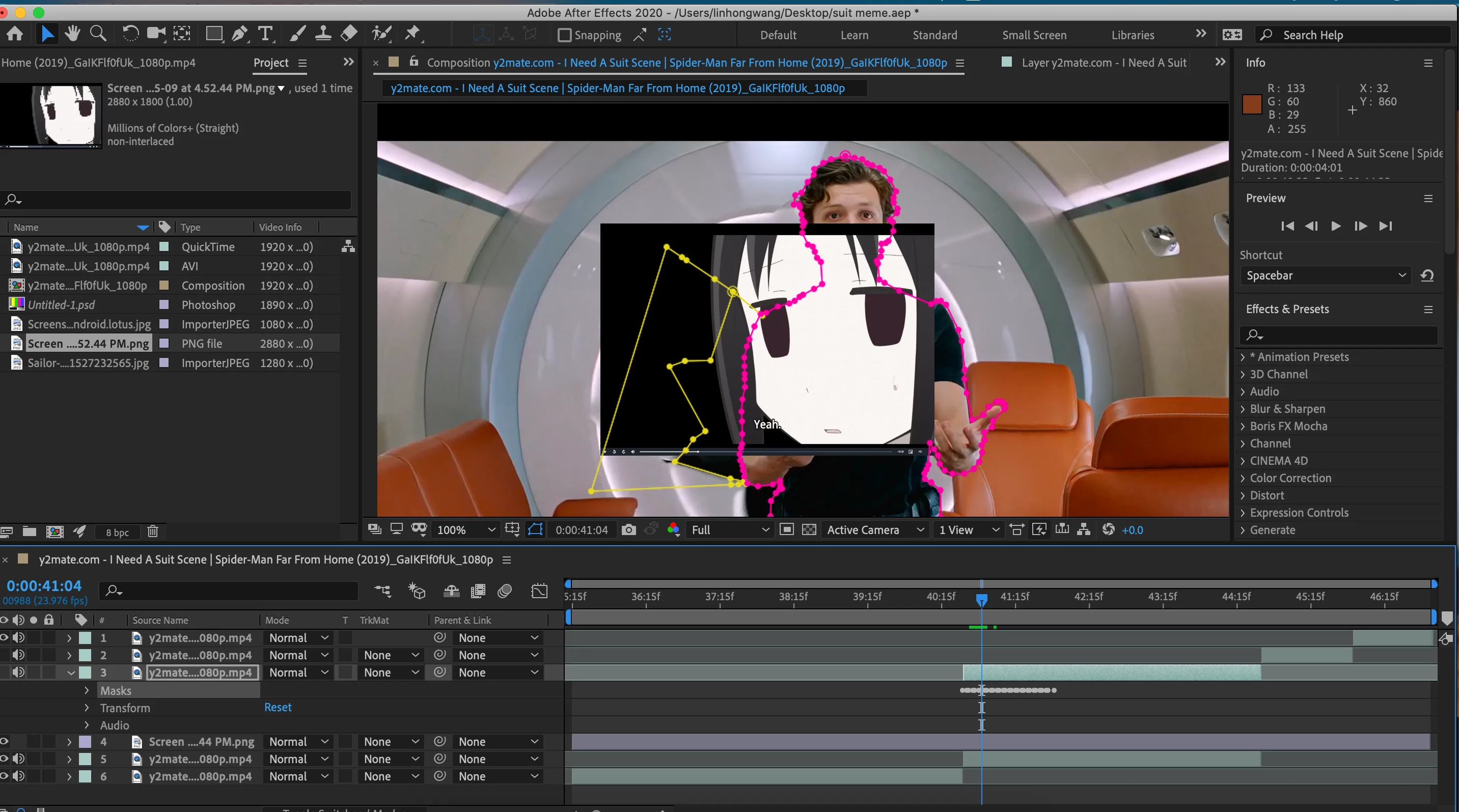Open the Project panel tab
Viewport: 1459px width, 812px height.
(271, 63)
